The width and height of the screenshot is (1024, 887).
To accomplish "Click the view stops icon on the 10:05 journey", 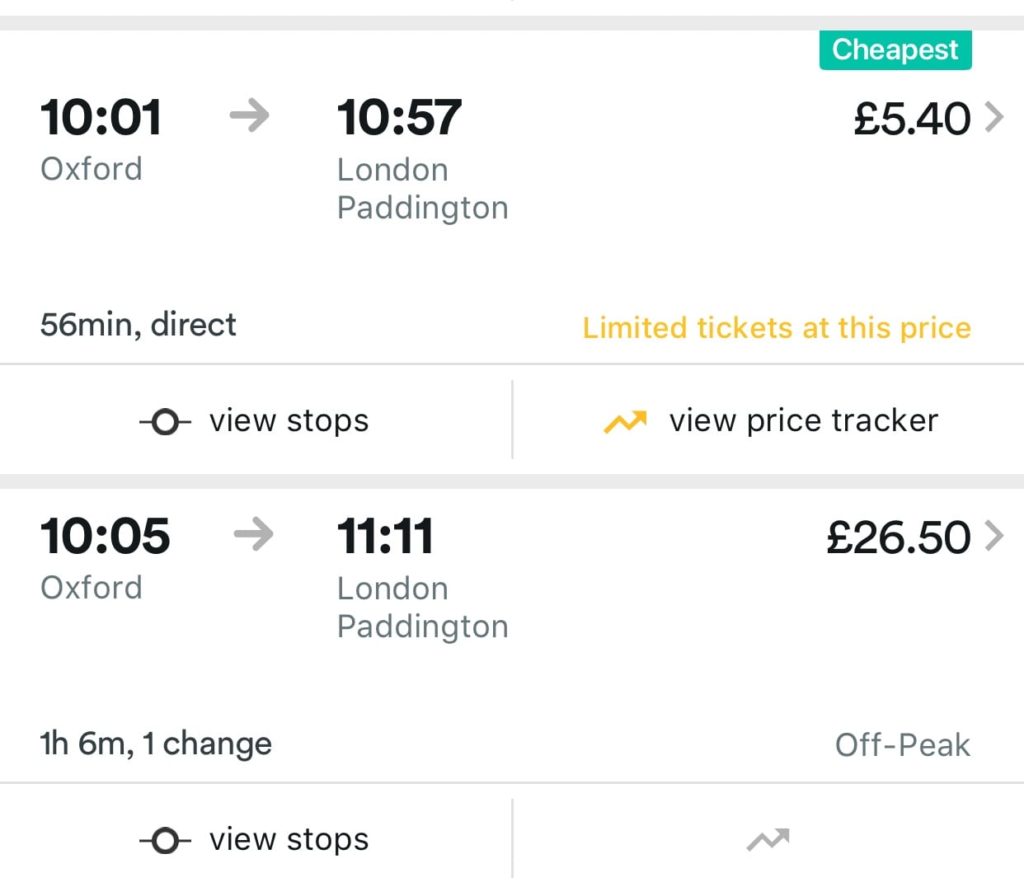I will [163, 840].
